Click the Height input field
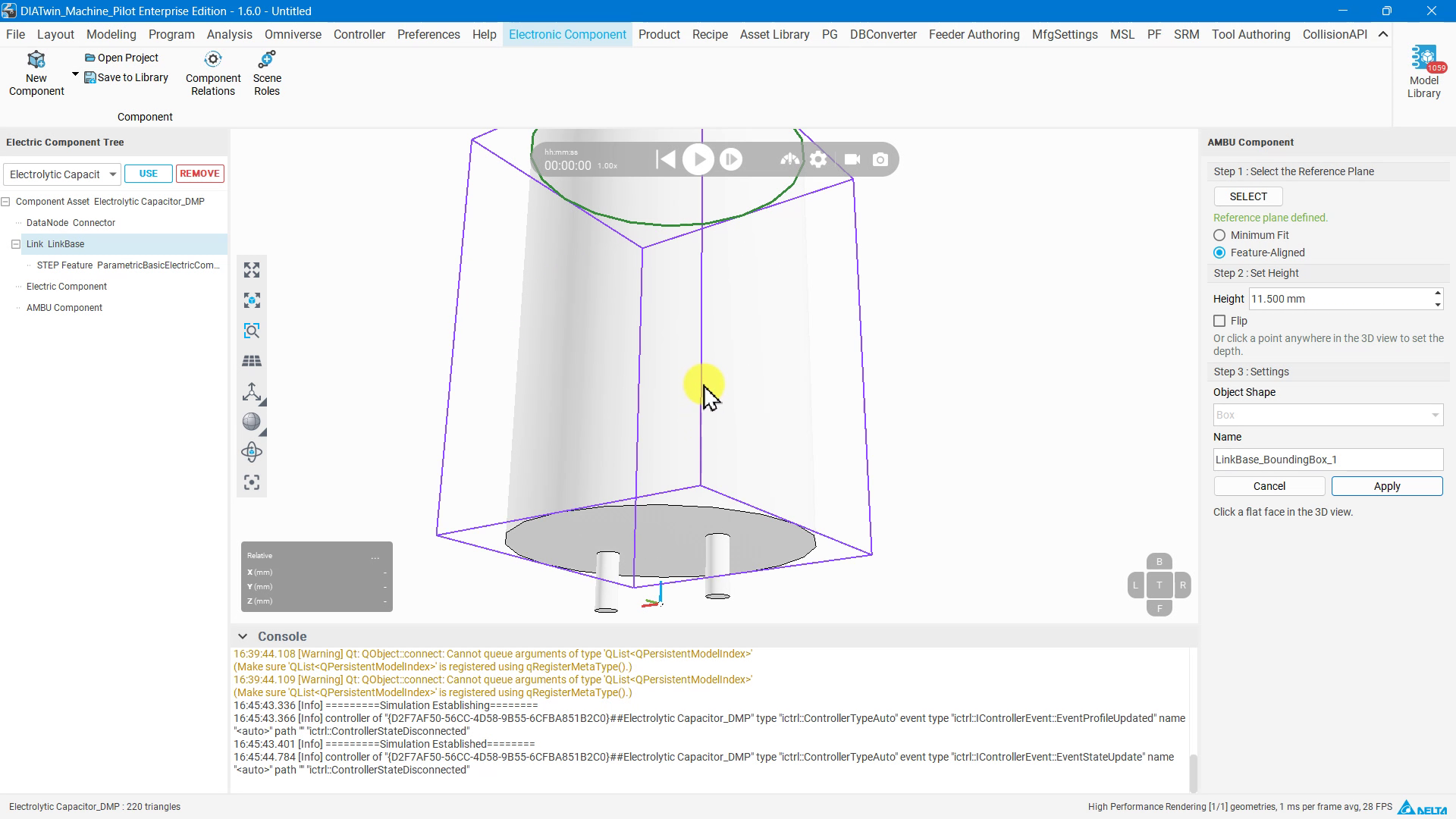This screenshot has height=819, width=1456. pyautogui.click(x=1340, y=299)
